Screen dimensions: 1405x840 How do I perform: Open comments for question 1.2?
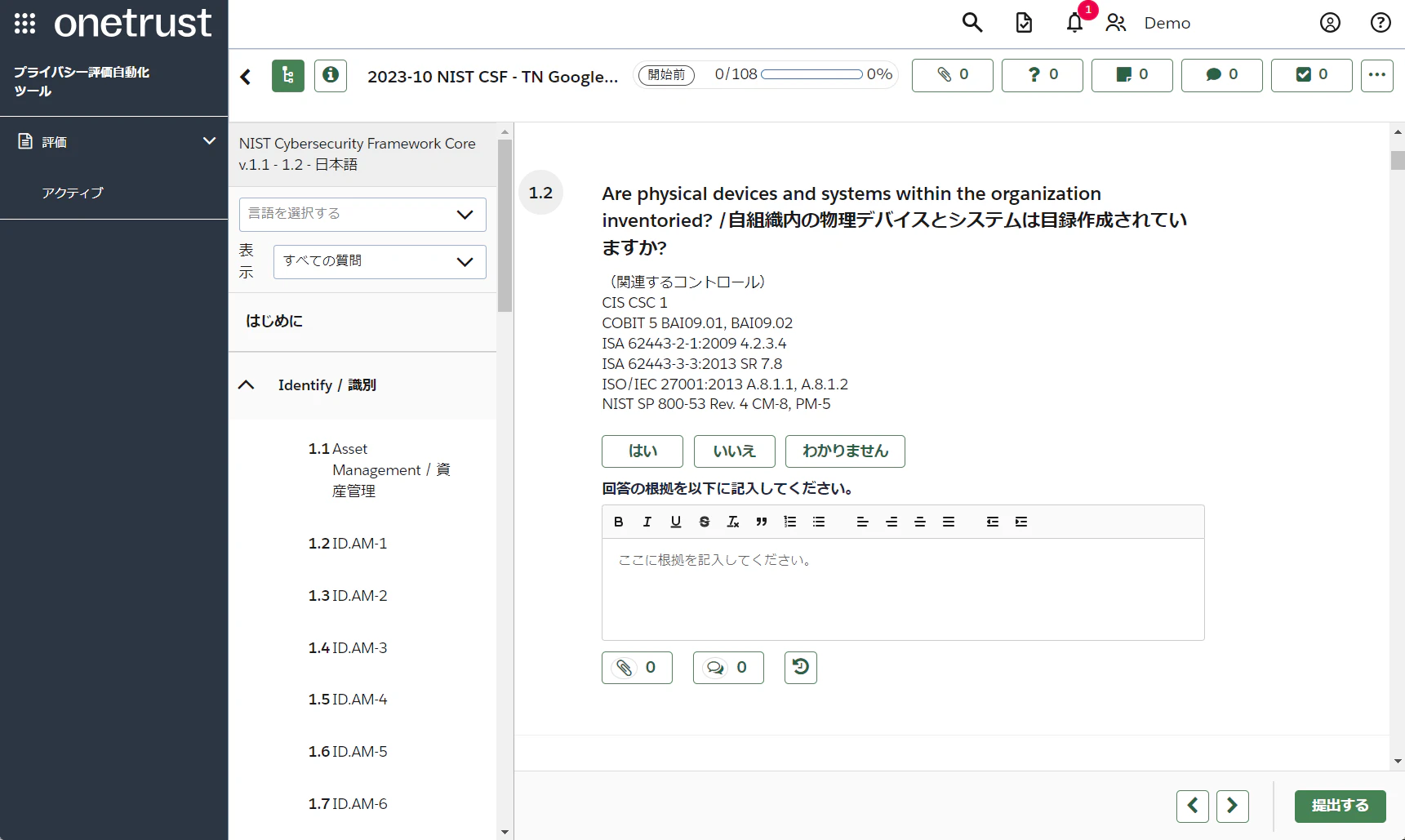click(x=728, y=668)
